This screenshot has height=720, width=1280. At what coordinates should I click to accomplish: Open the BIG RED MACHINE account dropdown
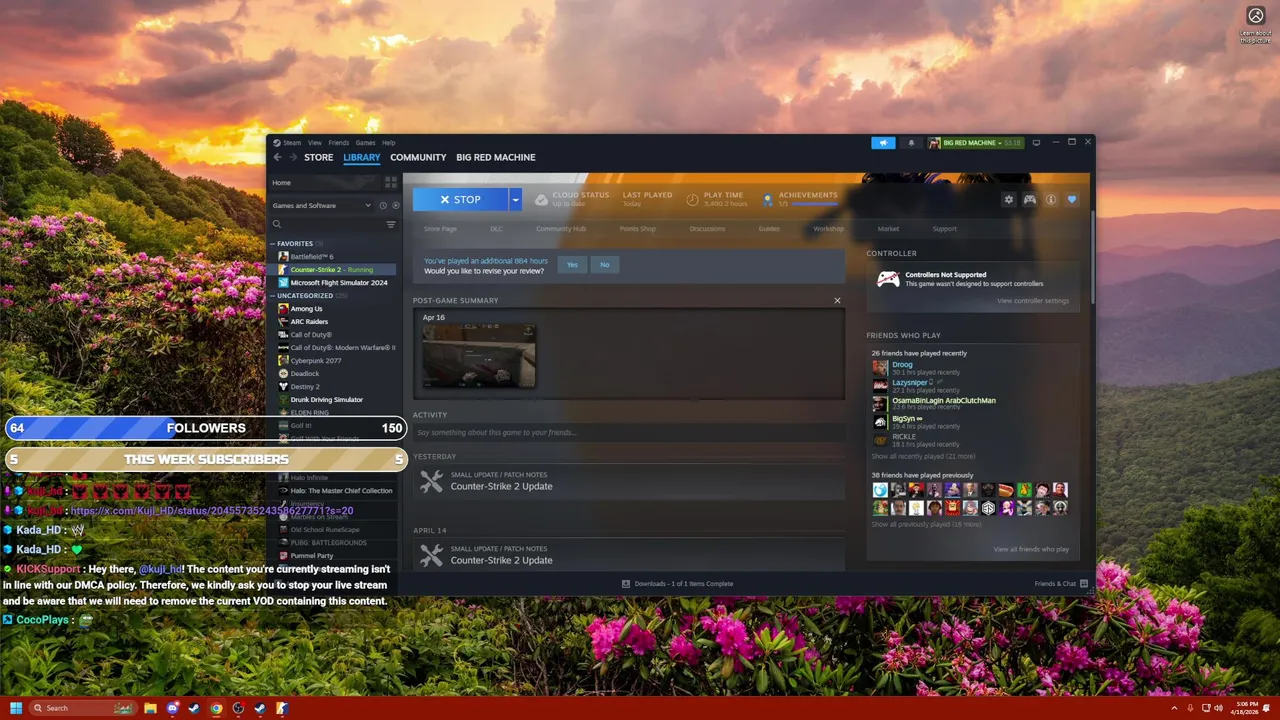point(975,143)
